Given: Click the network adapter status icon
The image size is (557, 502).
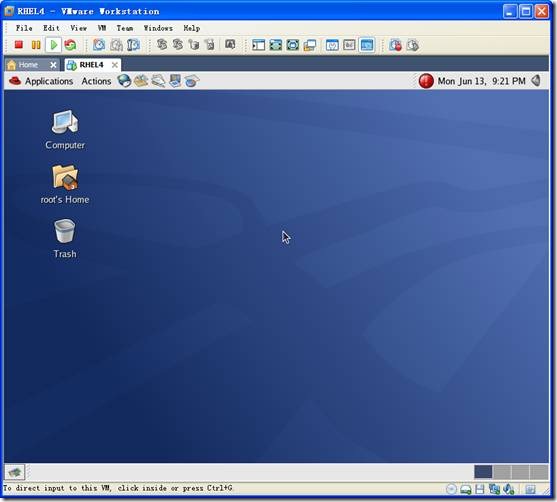Looking at the screenshot, I should point(494,489).
